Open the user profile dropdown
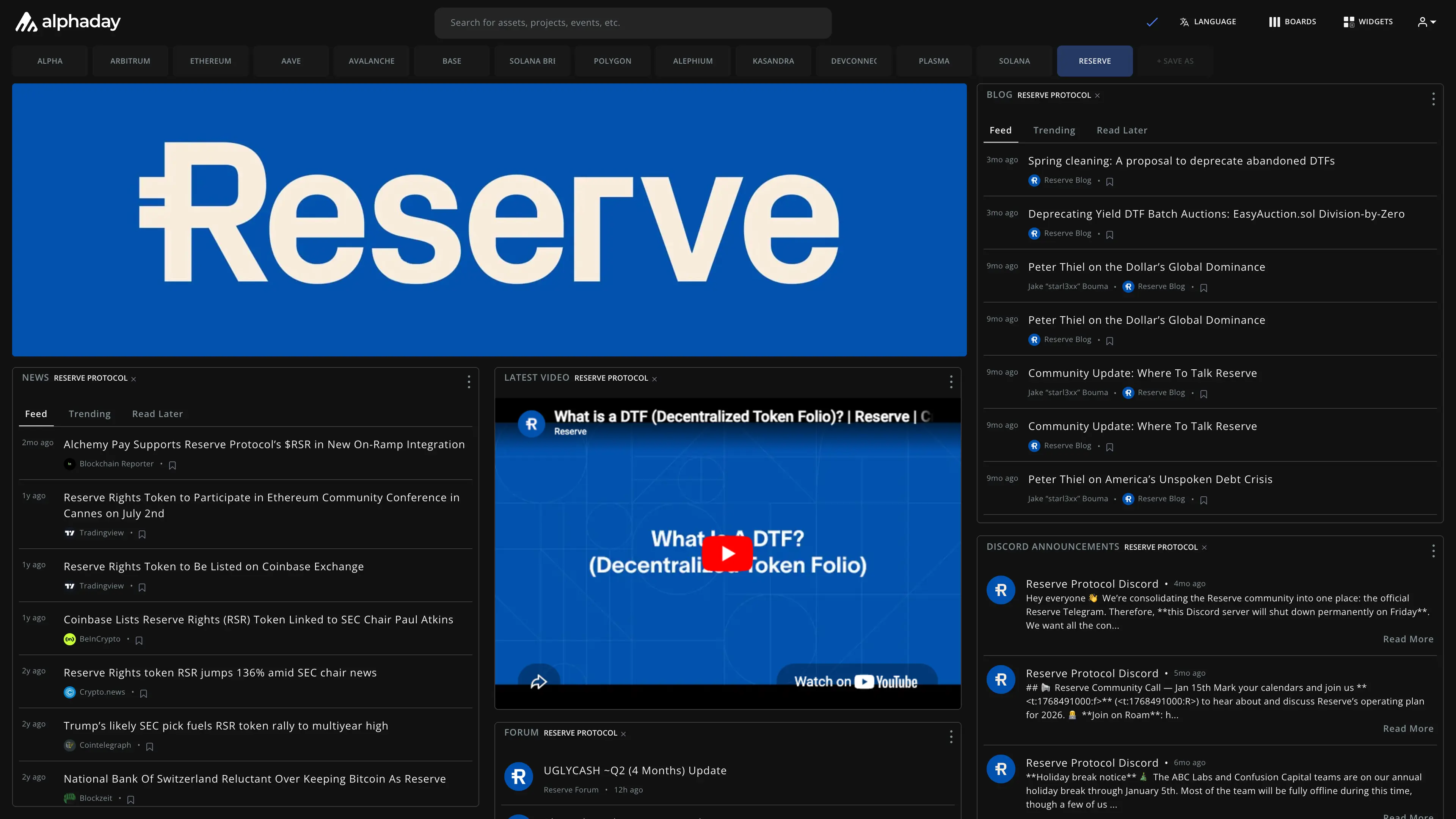 point(1426,22)
